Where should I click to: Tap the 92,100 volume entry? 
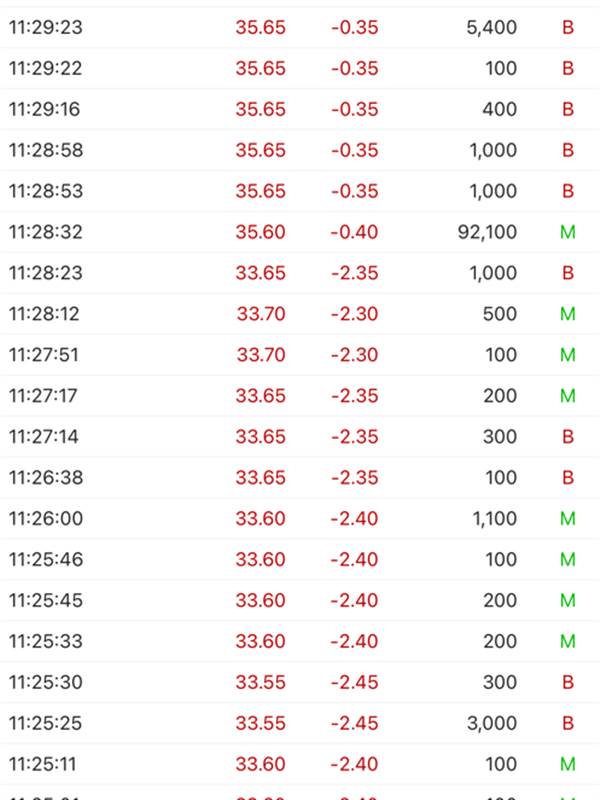487,232
